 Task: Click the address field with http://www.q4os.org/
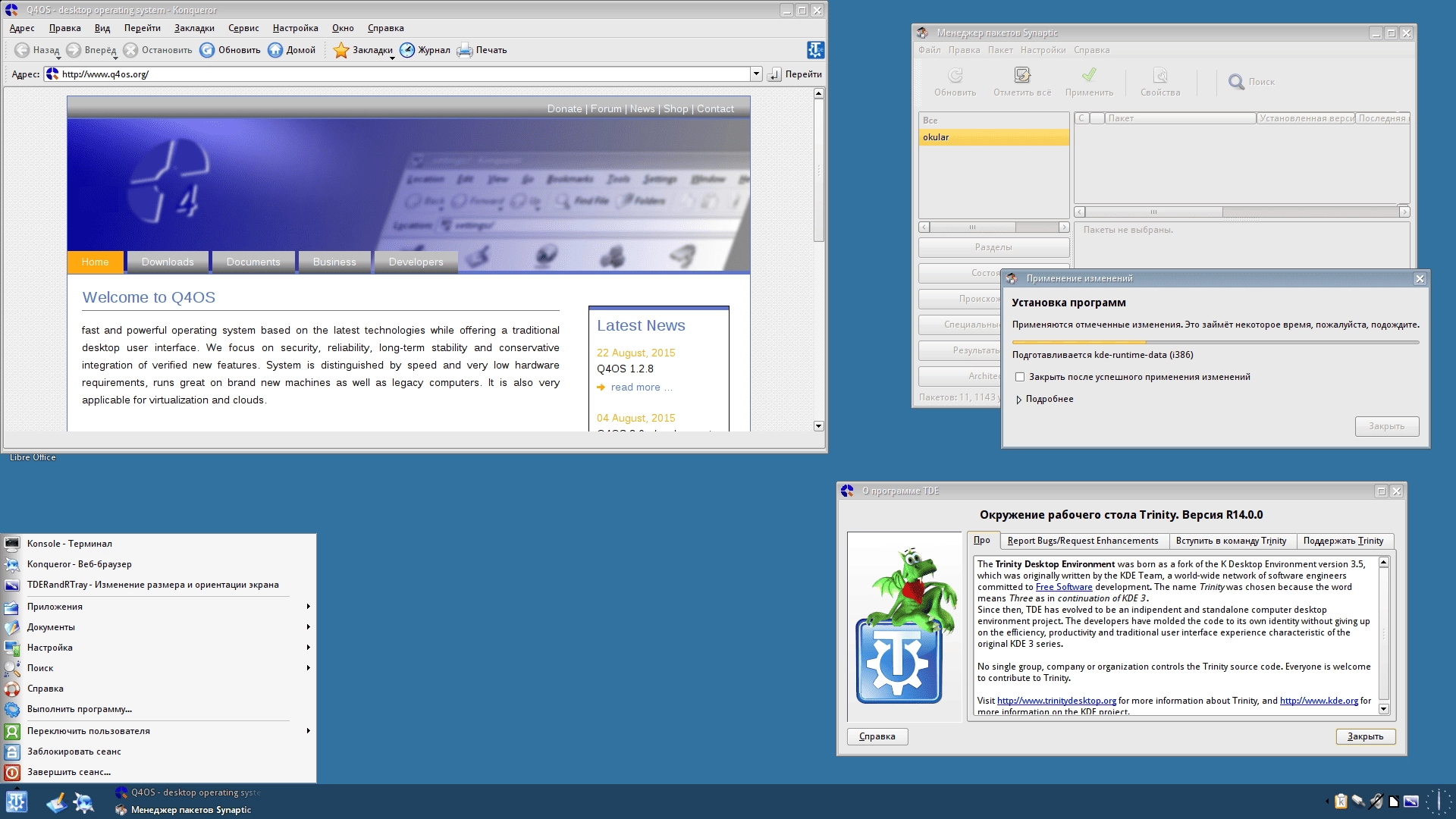403,74
